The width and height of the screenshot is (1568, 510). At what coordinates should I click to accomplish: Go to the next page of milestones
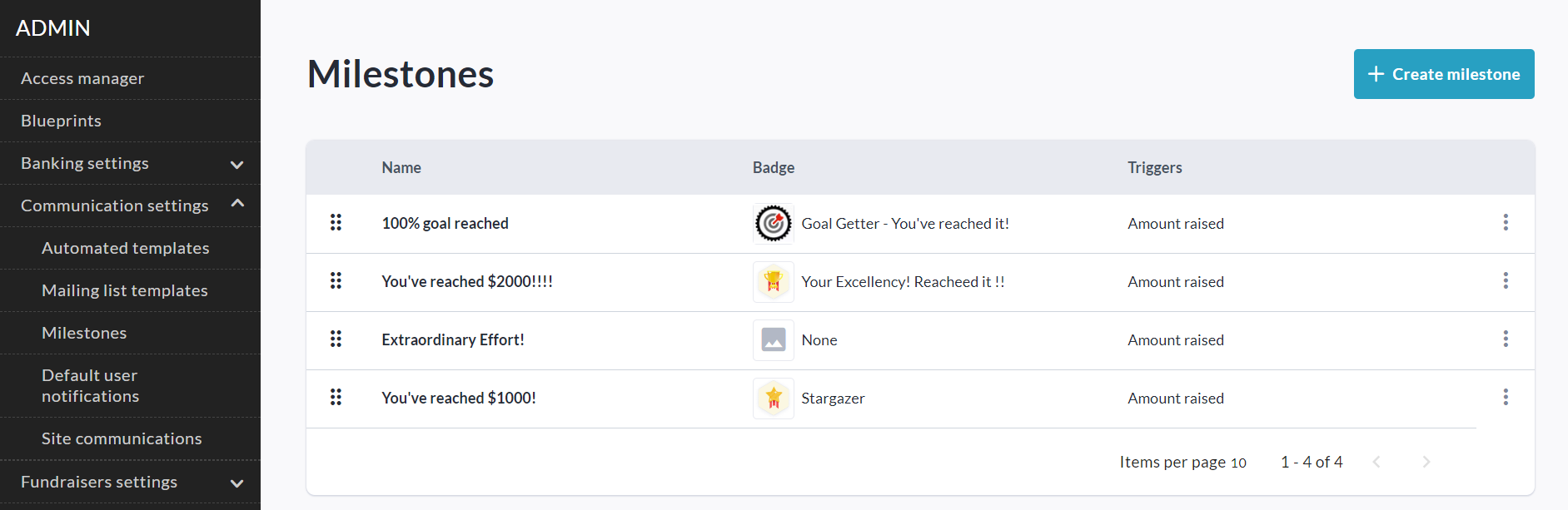[1426, 462]
